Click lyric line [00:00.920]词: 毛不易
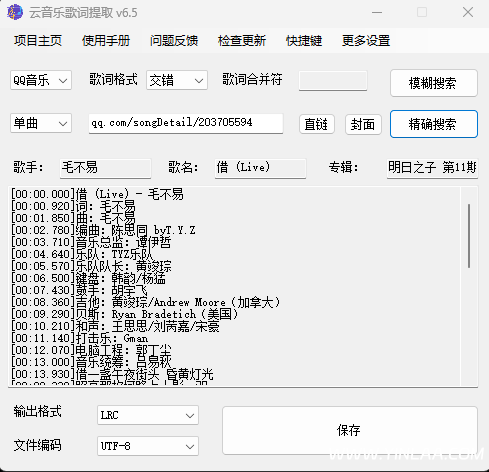This screenshot has width=489, height=472. pyautogui.click(x=73, y=206)
